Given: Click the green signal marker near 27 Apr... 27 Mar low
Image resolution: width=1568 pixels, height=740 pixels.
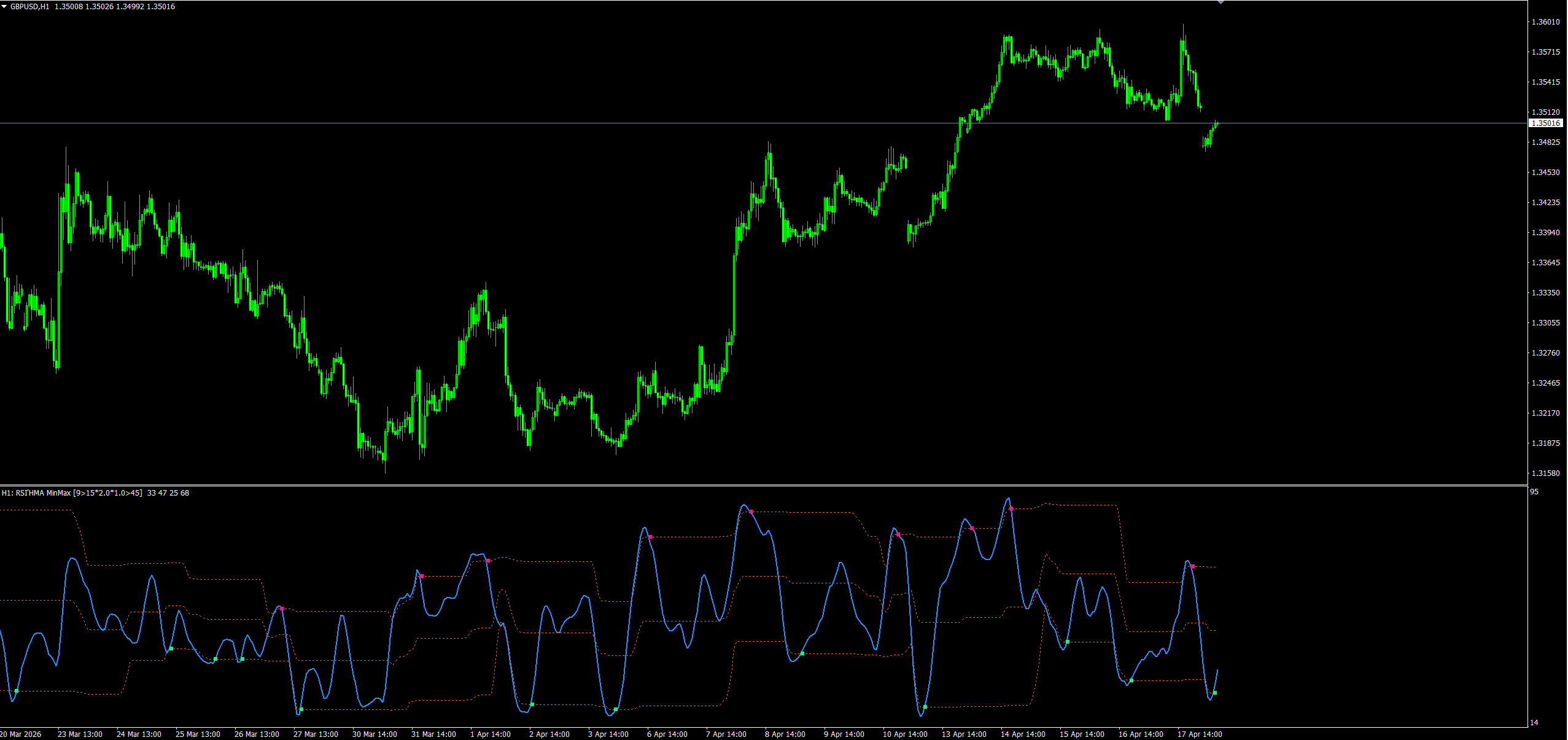Looking at the screenshot, I should [301, 709].
